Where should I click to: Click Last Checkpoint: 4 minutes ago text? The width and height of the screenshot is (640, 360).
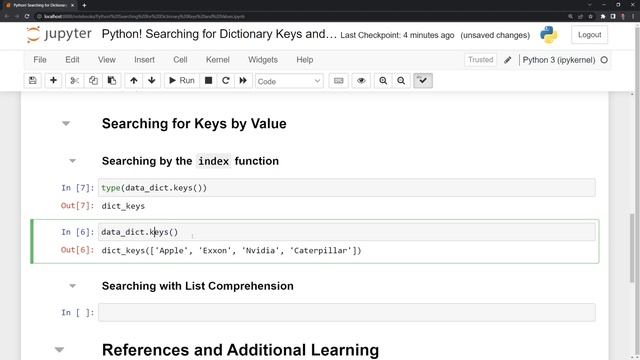397,35
